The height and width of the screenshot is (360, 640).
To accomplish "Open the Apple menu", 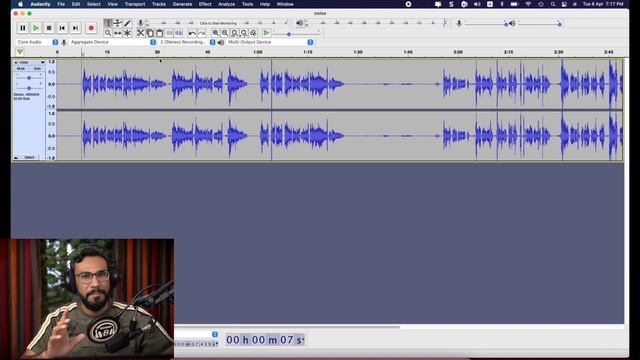I will (x=20, y=4).
